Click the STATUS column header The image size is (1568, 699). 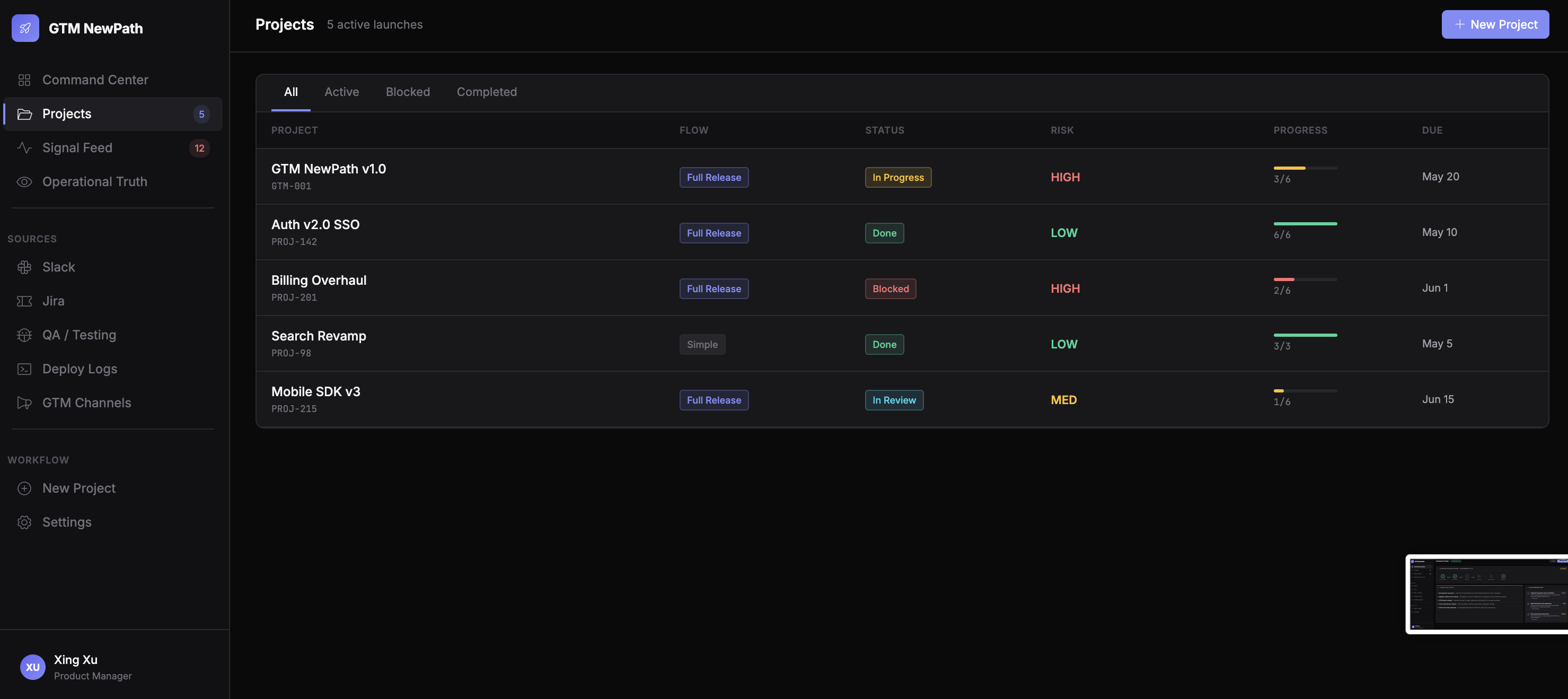coord(884,130)
